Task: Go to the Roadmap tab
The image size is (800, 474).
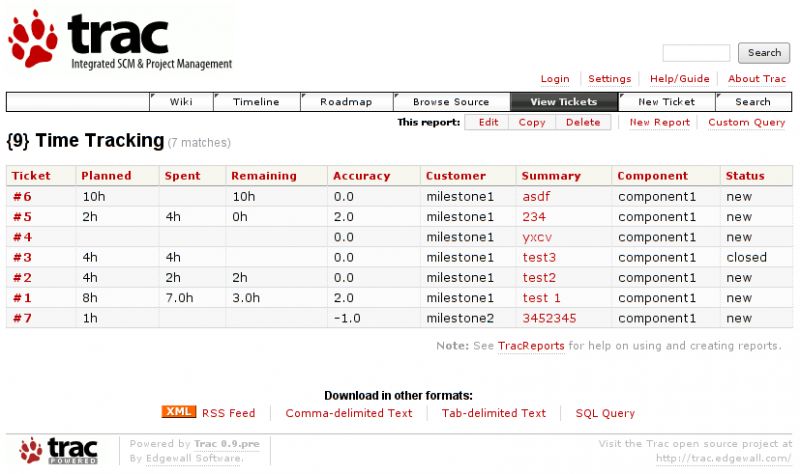Action: pyautogui.click(x=346, y=102)
